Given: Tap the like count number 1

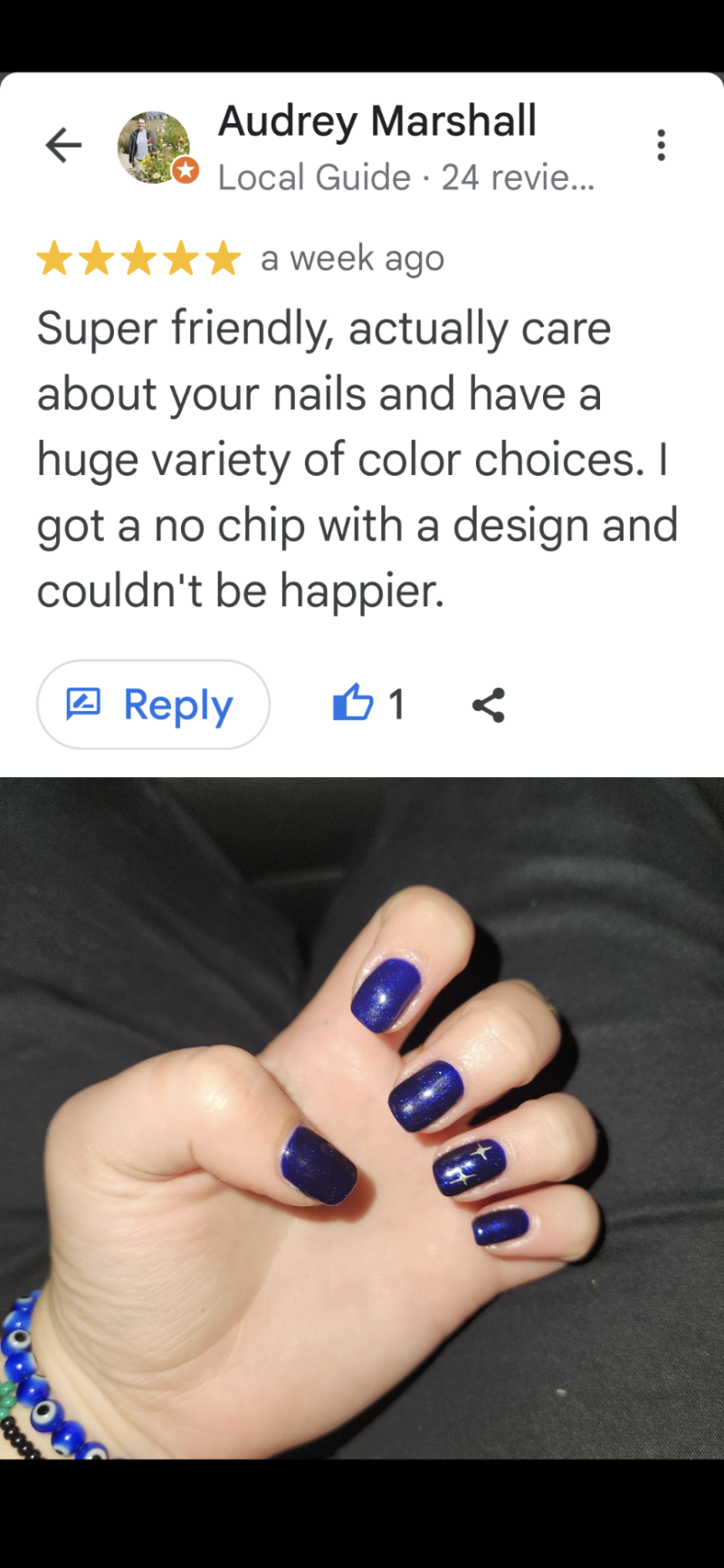Looking at the screenshot, I should [x=396, y=705].
